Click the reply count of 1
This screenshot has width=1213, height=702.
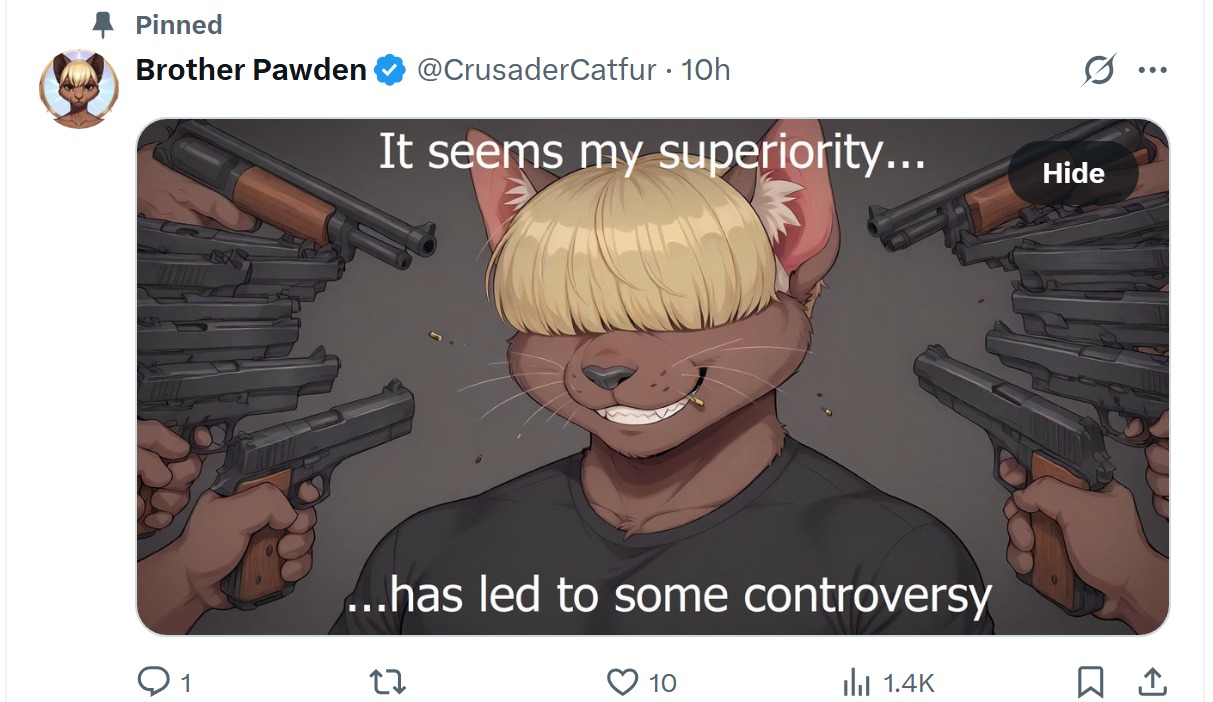coord(186,683)
